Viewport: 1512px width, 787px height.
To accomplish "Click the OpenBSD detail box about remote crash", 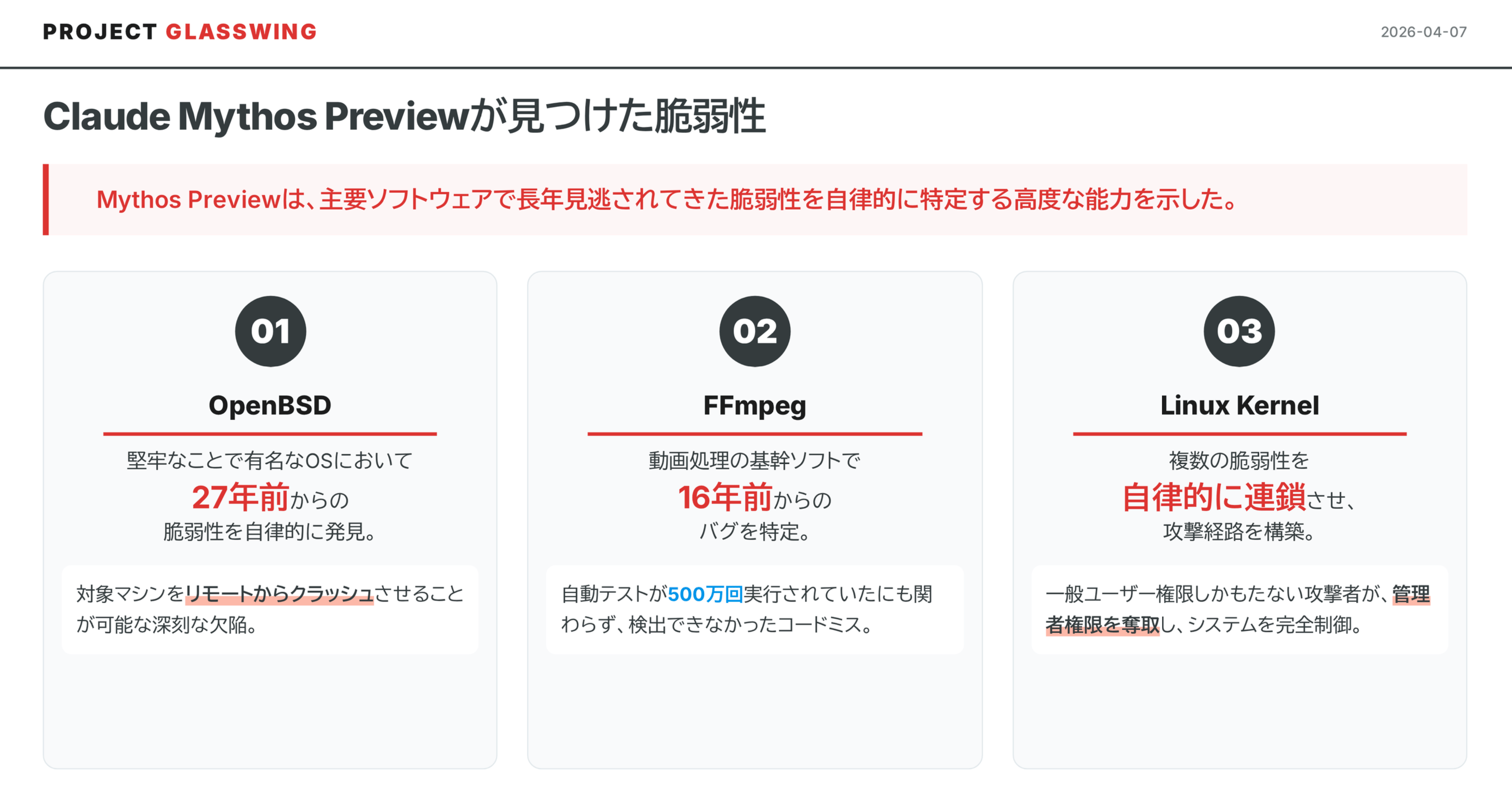I will coord(270,609).
